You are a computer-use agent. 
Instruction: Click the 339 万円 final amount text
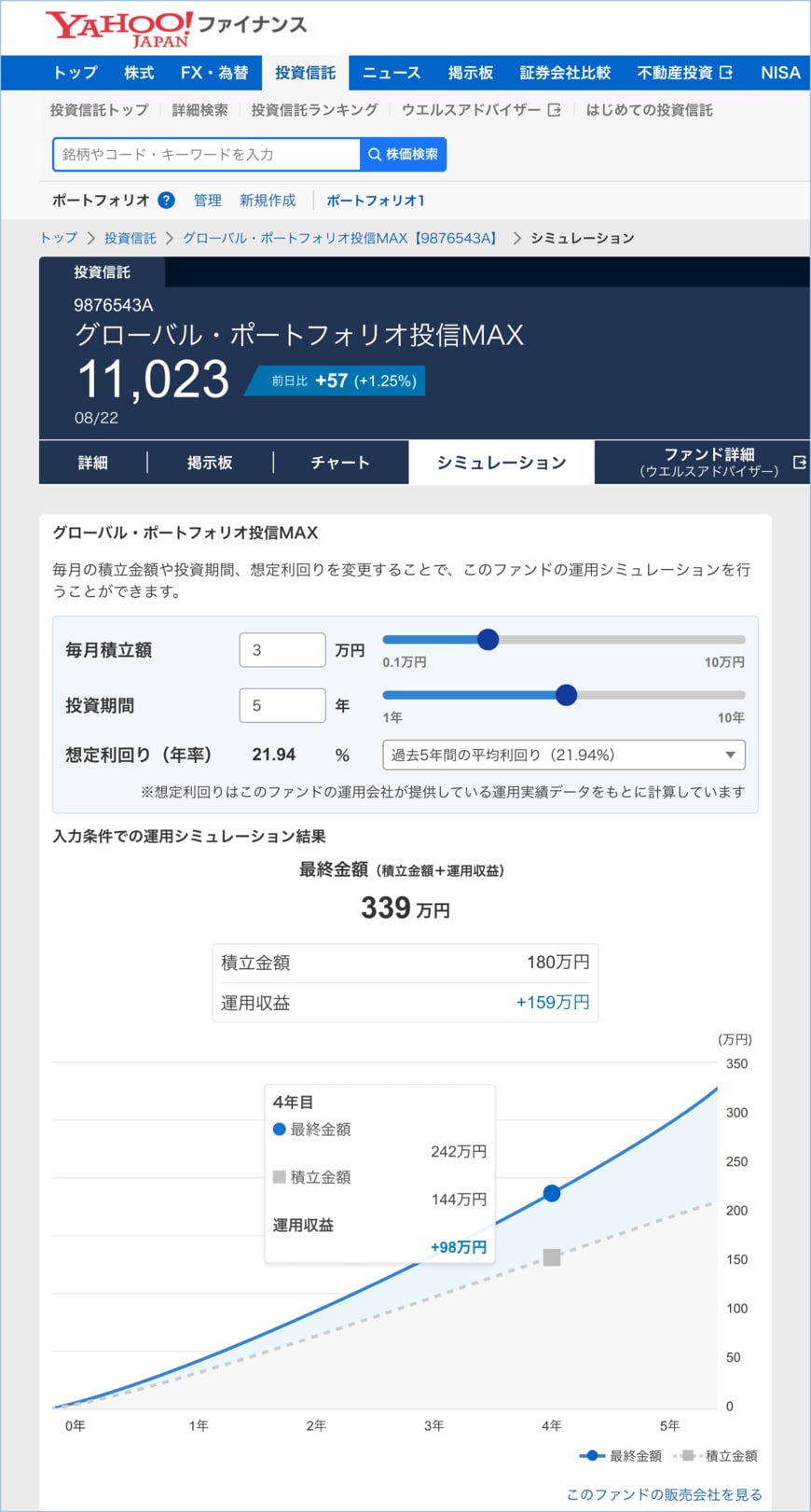405,908
